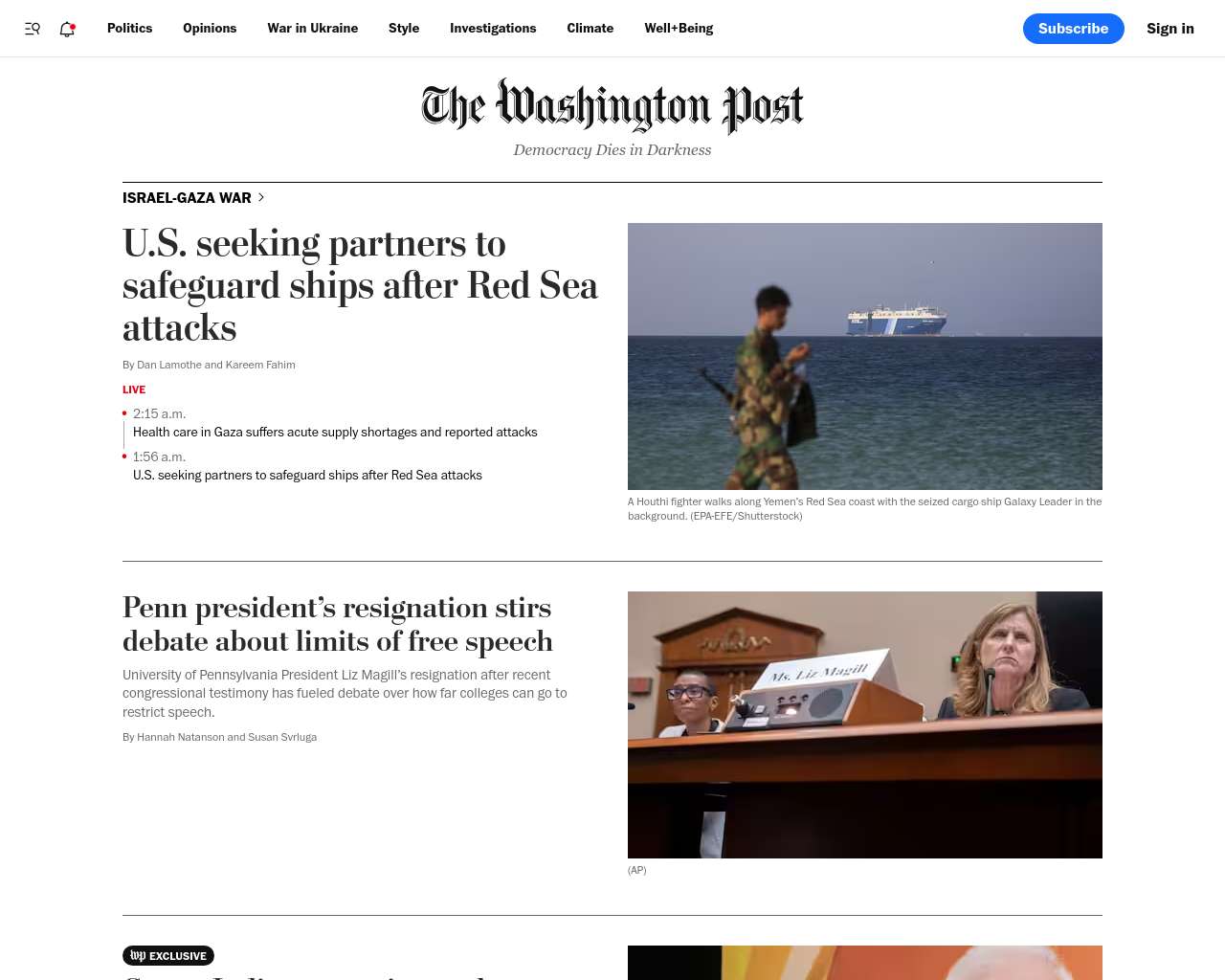
Task: Expand the Israel-Gaza War section chevron
Action: click(x=260, y=197)
